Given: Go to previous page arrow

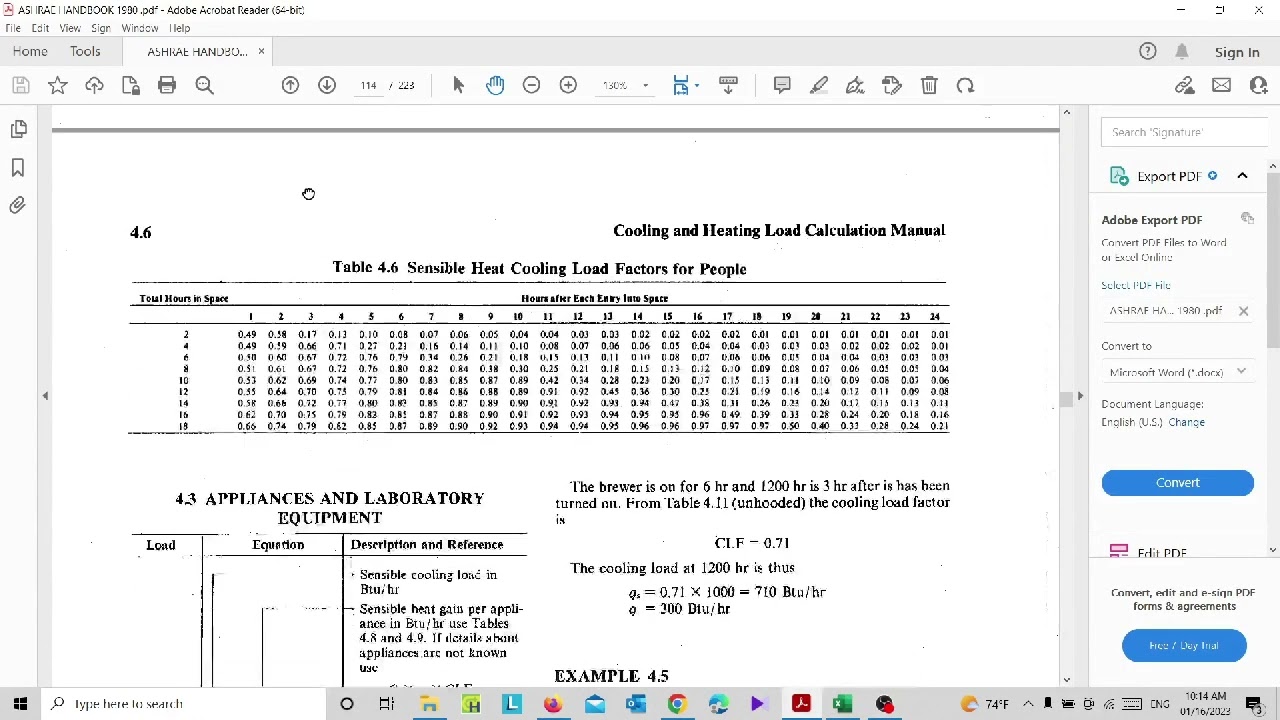Looking at the screenshot, I should [x=290, y=86].
